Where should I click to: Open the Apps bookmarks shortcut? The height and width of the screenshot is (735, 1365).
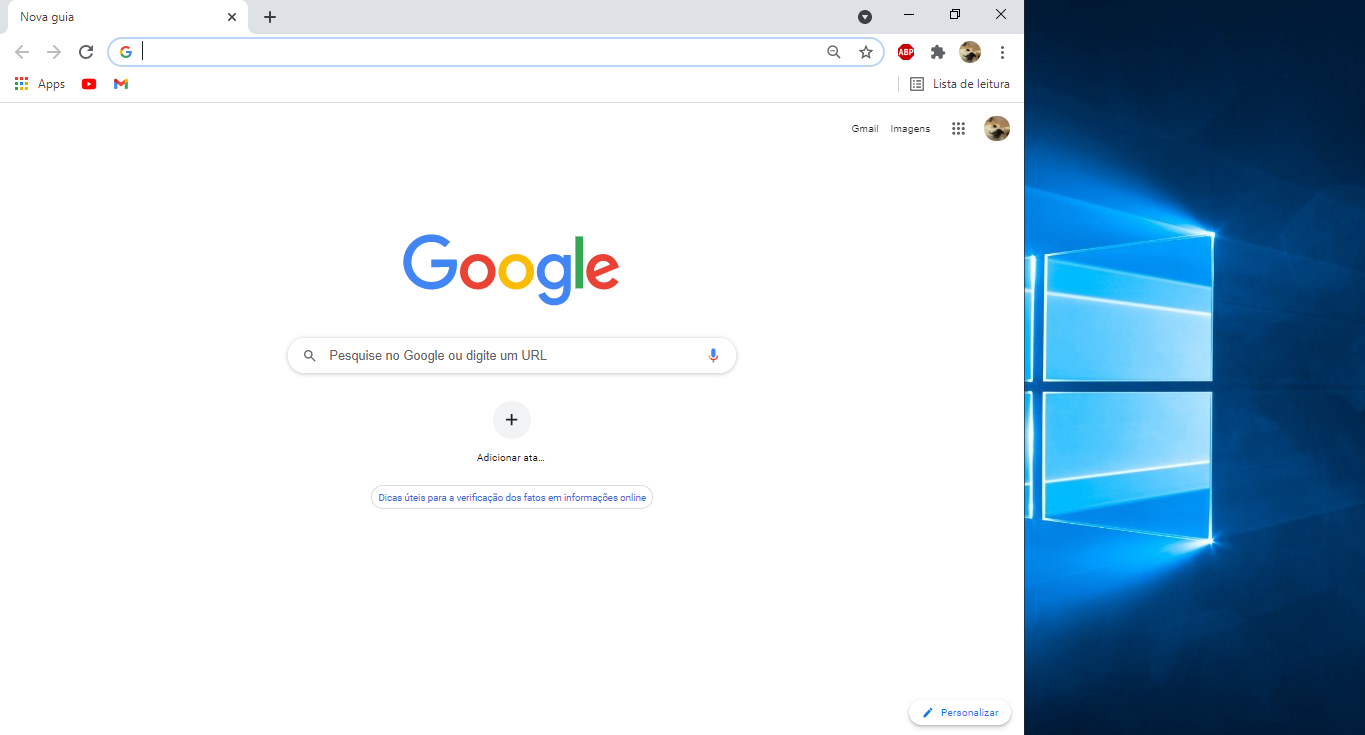pyautogui.click(x=40, y=84)
